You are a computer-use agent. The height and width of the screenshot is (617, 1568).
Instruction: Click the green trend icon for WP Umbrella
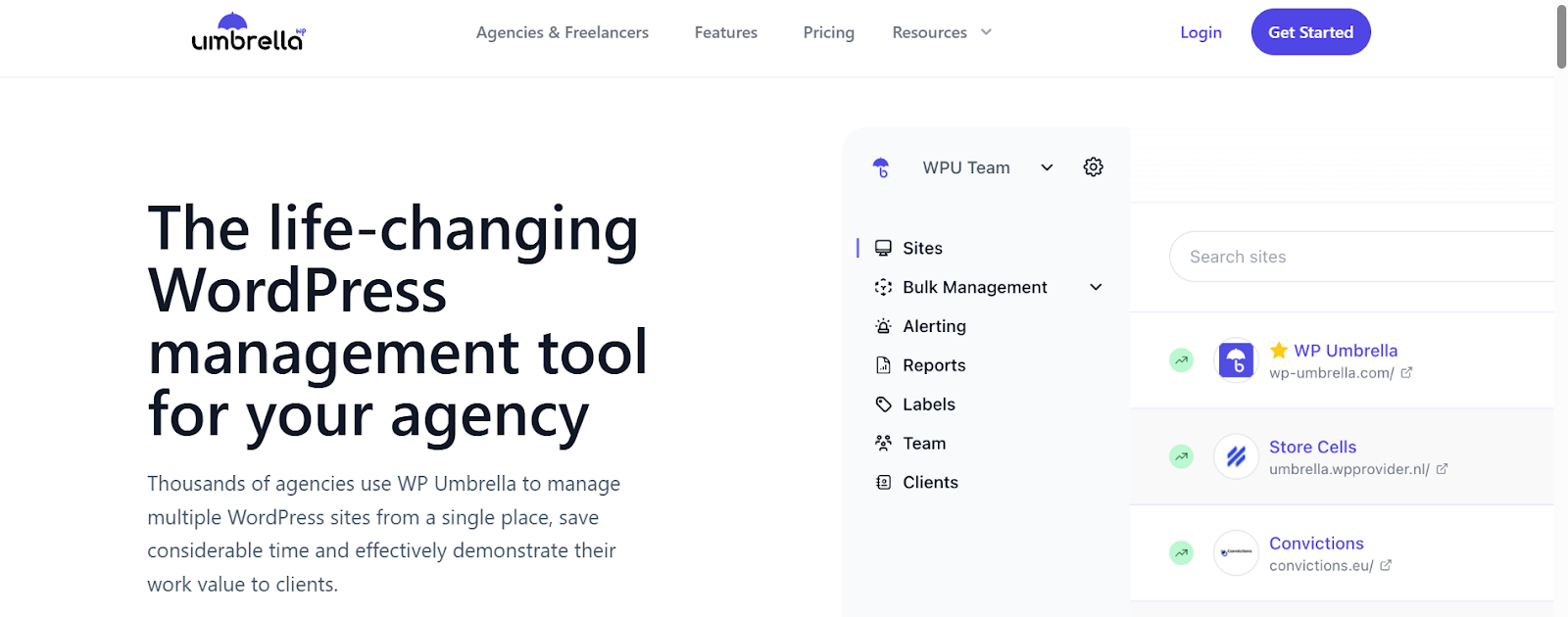1182,360
